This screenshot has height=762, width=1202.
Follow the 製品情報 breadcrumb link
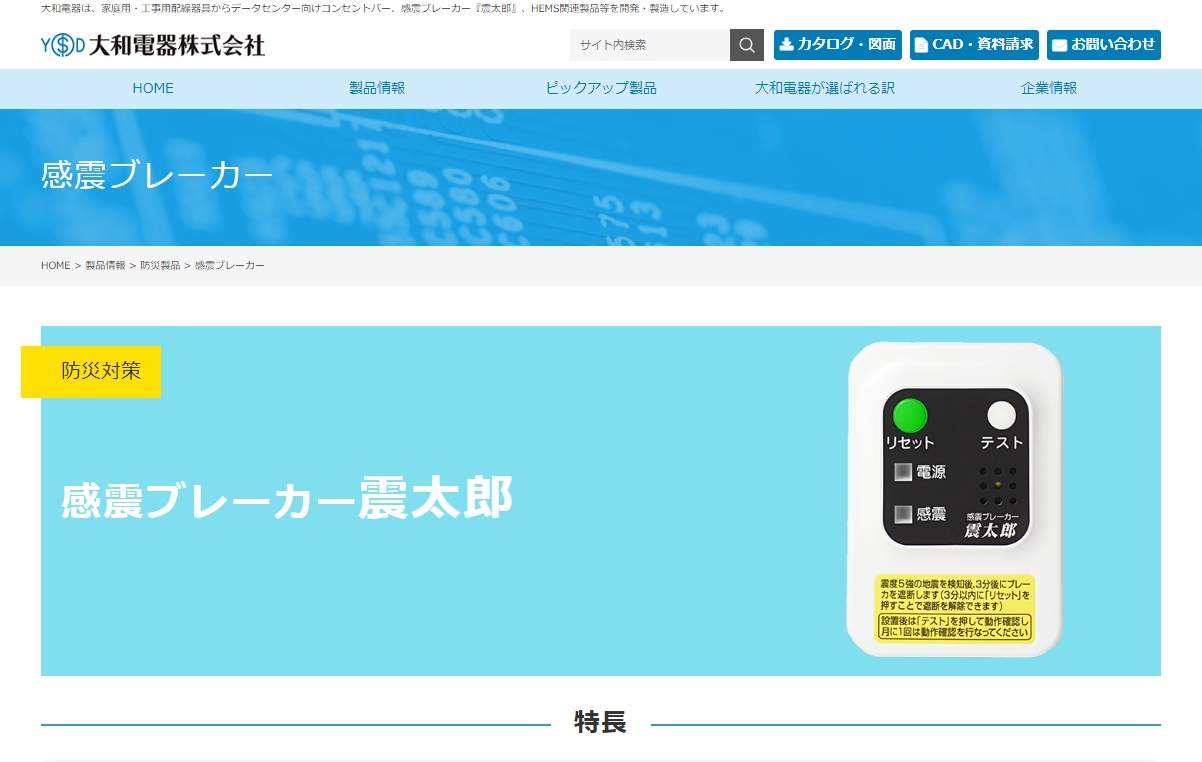105,266
